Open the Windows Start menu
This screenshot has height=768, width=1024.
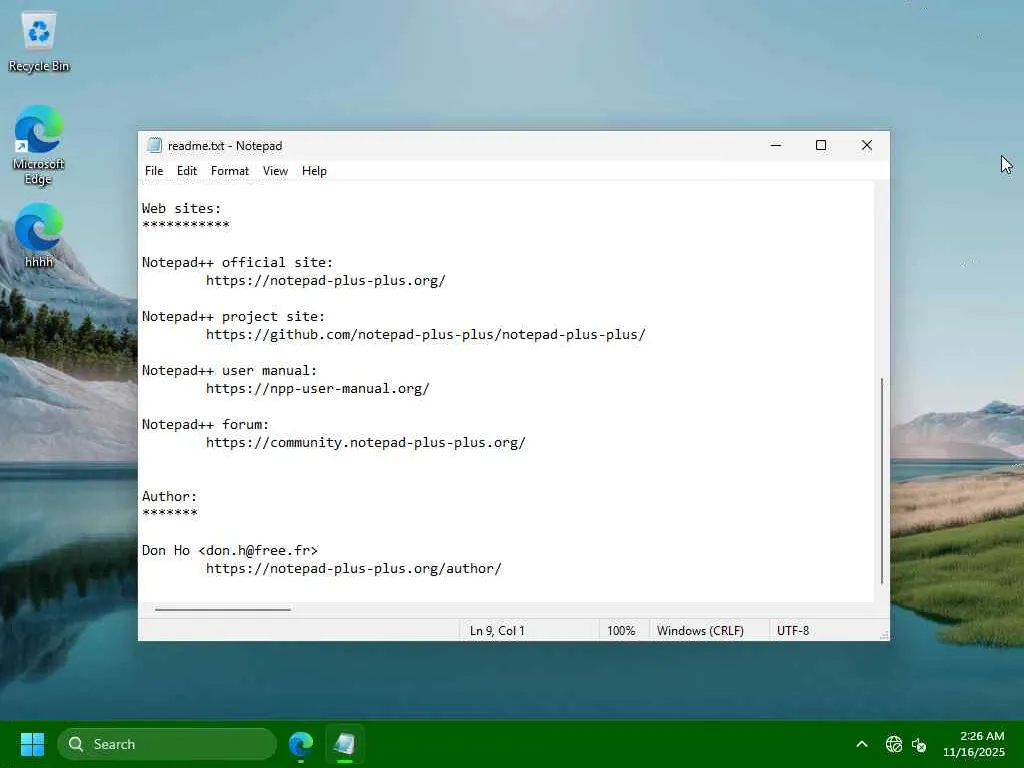pos(32,744)
